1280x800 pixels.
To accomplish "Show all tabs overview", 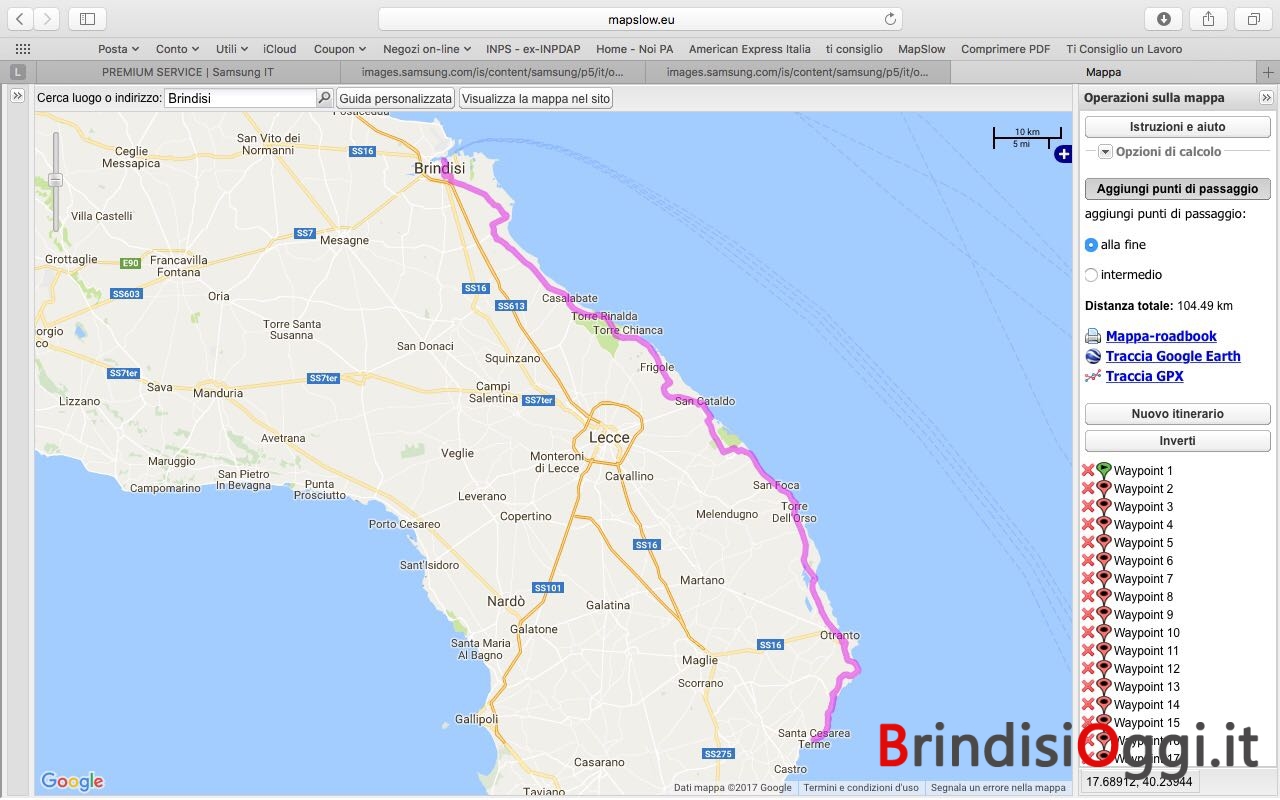I will pos(1253,19).
